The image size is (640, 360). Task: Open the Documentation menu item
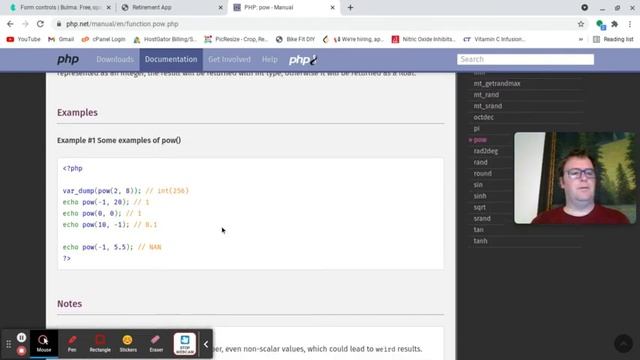pos(171,60)
